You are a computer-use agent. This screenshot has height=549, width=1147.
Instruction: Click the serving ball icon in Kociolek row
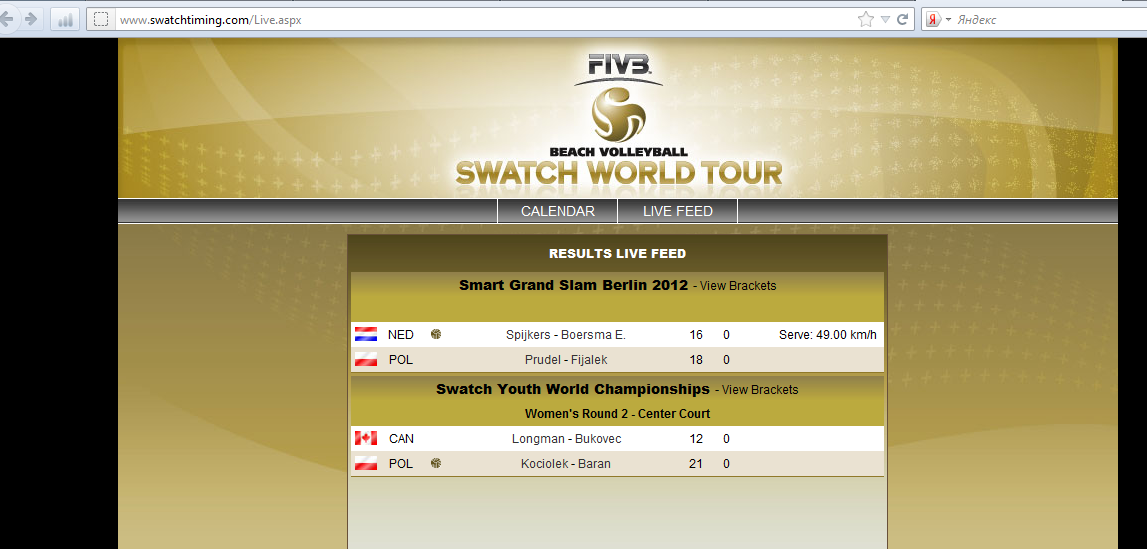[436, 463]
